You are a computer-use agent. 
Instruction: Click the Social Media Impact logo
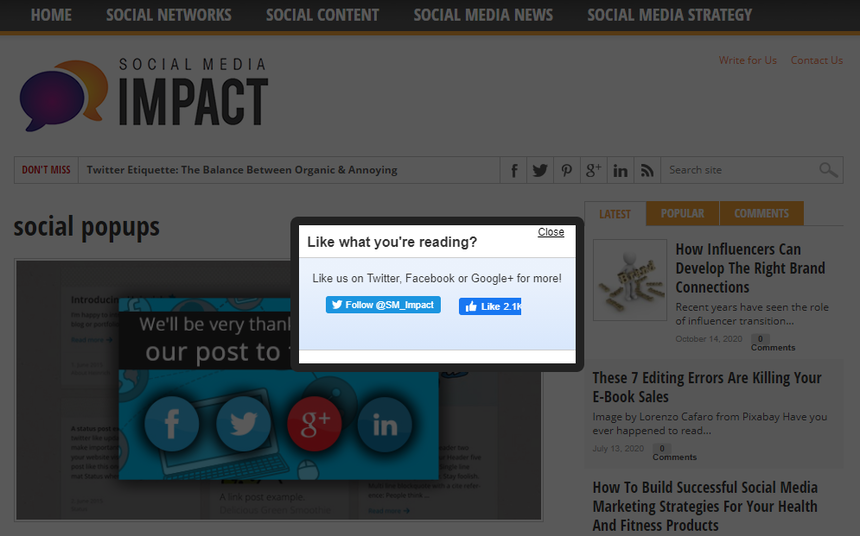click(x=143, y=95)
